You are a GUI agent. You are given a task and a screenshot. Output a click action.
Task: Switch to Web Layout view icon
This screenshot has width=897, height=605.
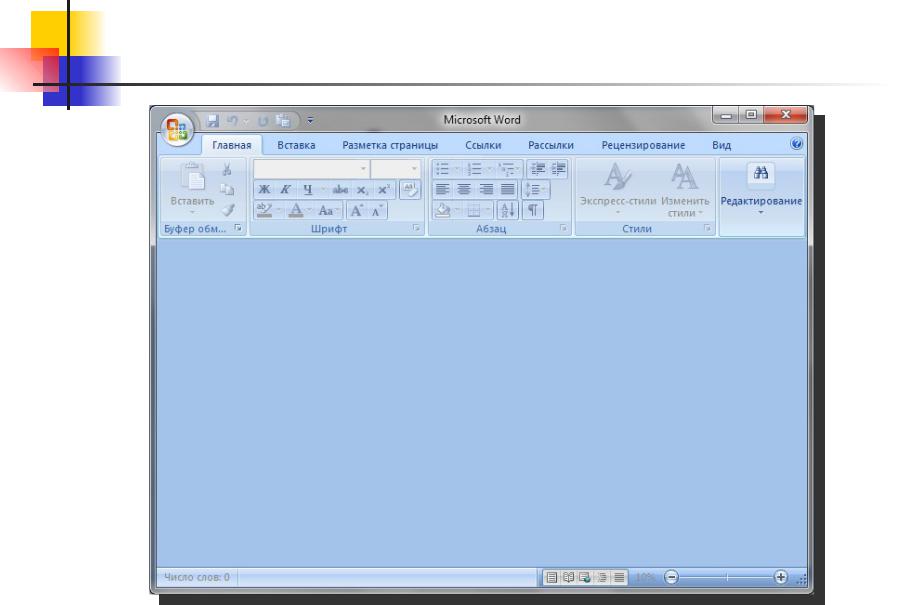[585, 577]
